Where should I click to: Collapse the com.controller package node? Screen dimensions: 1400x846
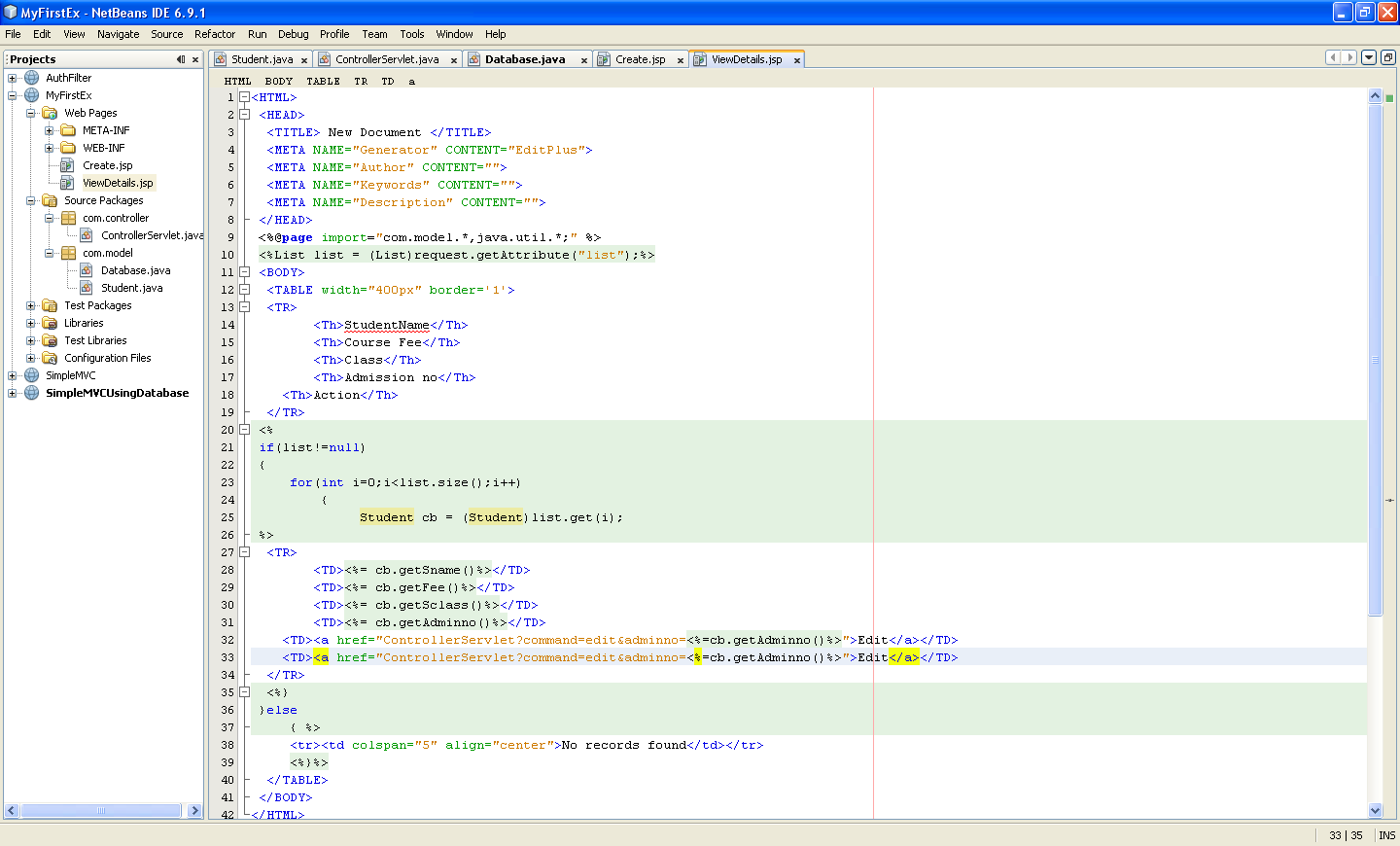[x=48, y=217]
